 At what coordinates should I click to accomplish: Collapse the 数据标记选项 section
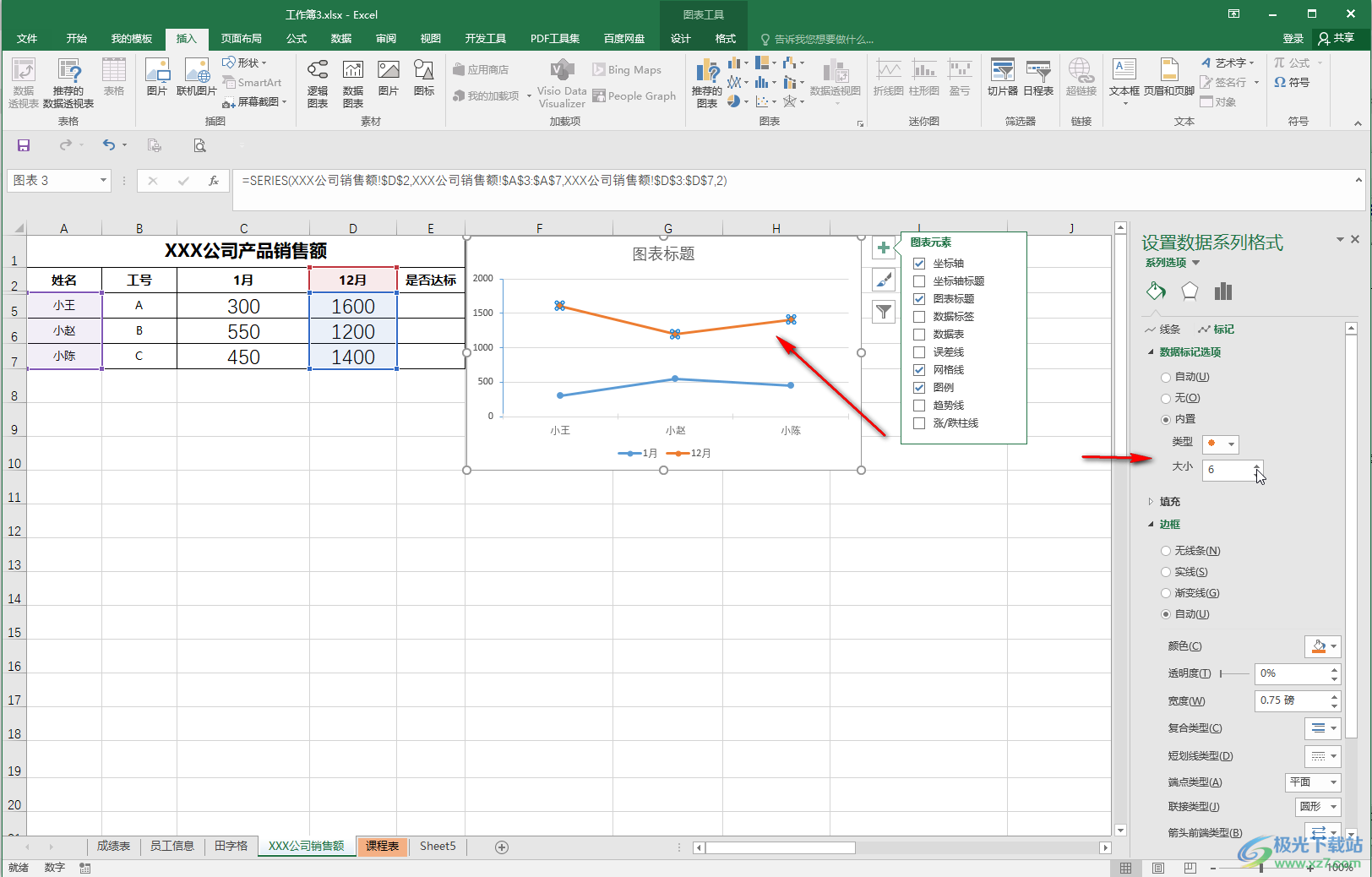[1151, 352]
